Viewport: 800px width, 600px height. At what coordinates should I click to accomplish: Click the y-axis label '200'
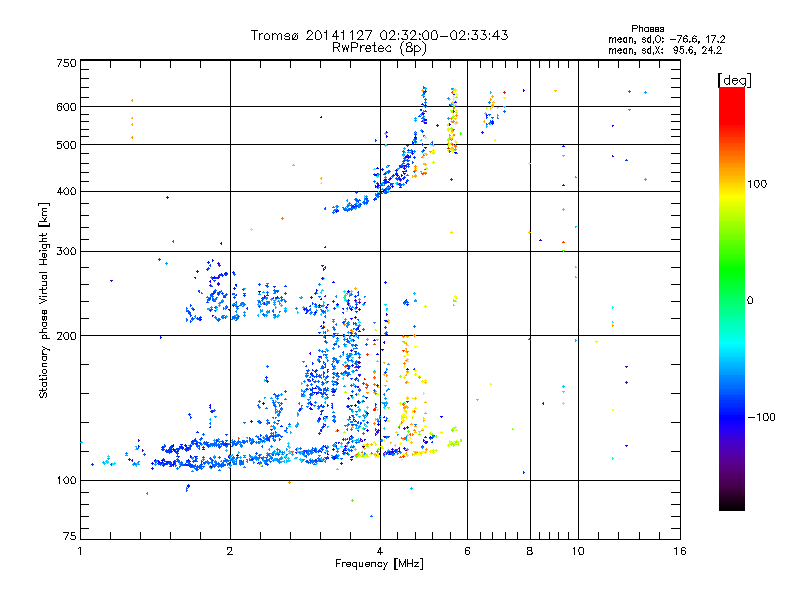coord(67,336)
